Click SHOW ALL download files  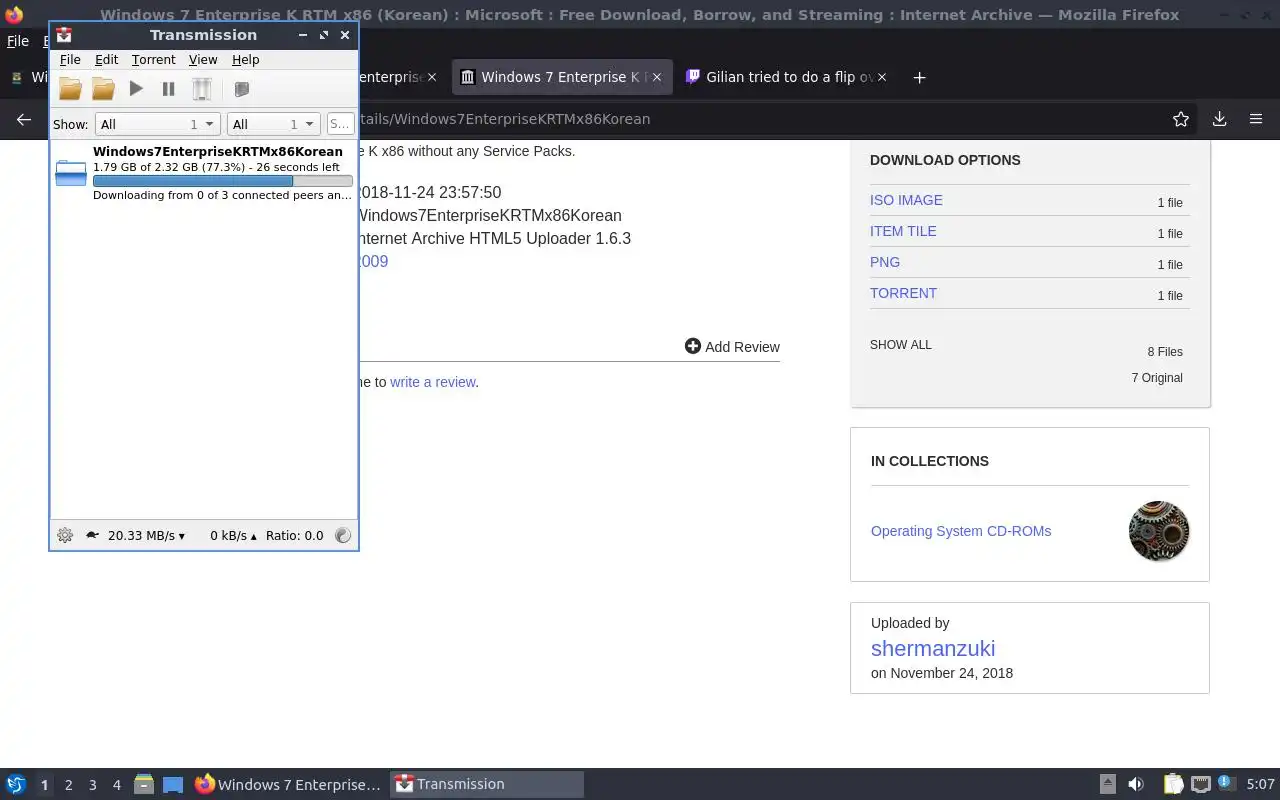pos(900,345)
